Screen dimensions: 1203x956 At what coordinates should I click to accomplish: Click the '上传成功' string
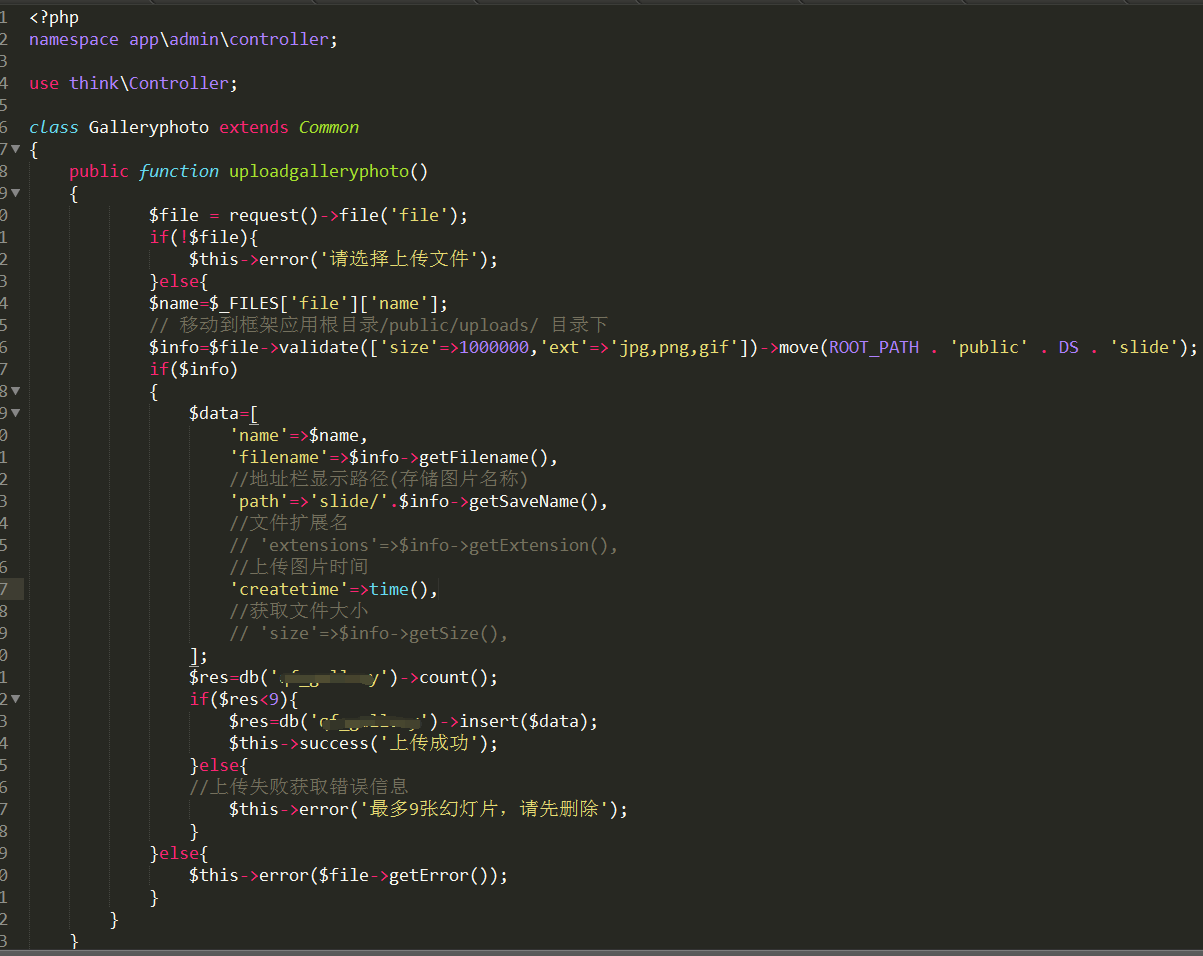tap(429, 743)
